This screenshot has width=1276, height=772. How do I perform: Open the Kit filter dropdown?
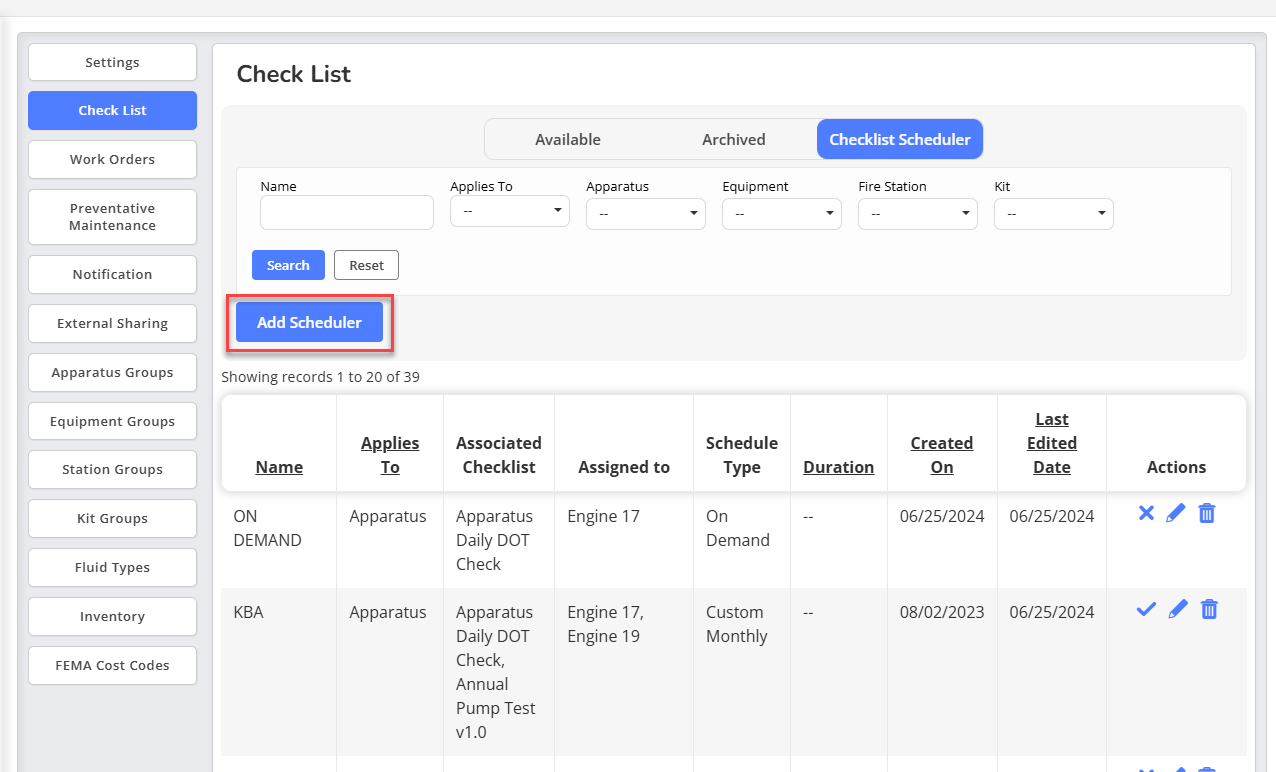pos(1054,214)
